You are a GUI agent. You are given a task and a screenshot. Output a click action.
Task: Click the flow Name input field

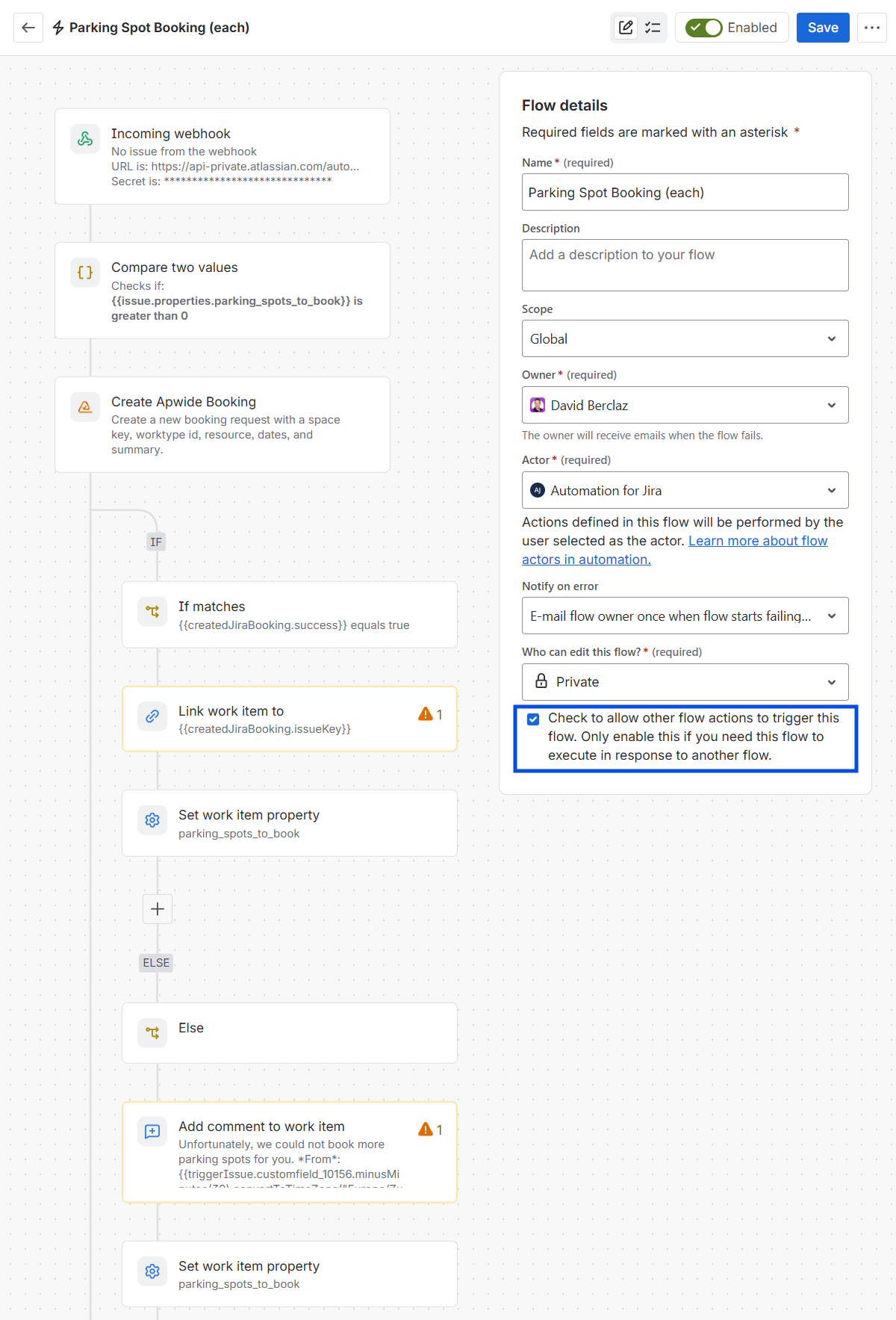point(685,192)
